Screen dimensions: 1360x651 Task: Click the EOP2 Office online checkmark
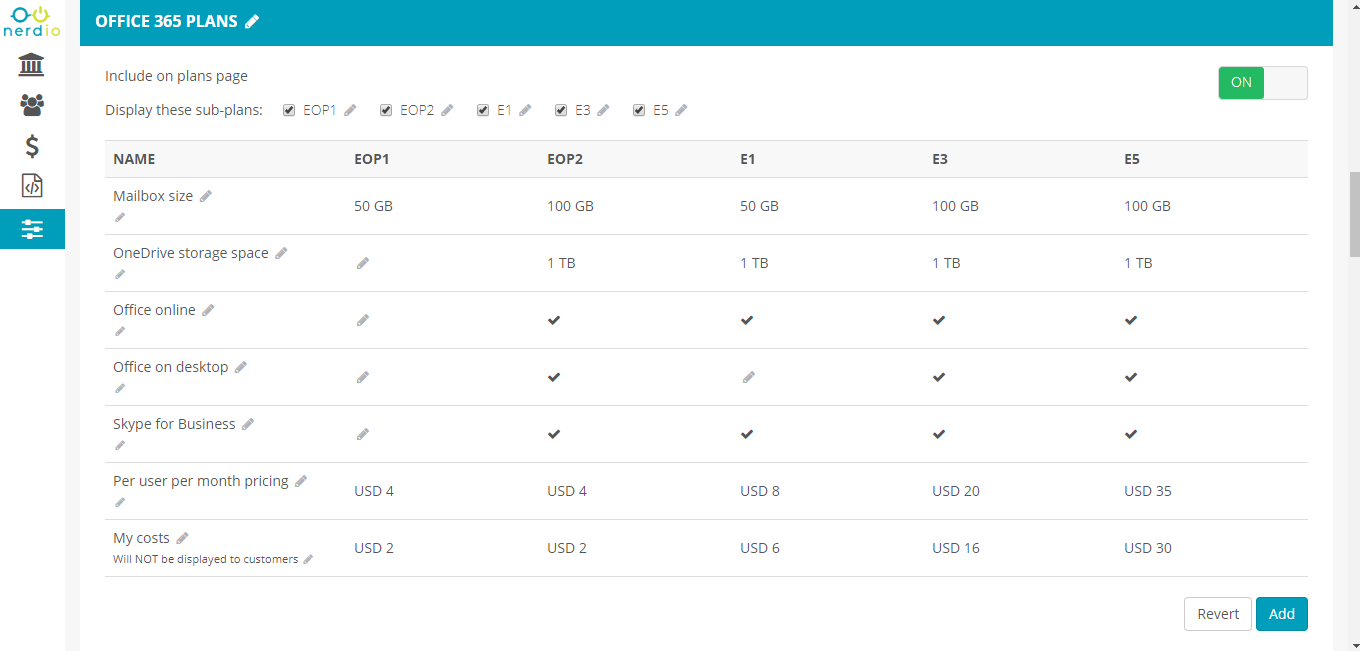point(554,320)
